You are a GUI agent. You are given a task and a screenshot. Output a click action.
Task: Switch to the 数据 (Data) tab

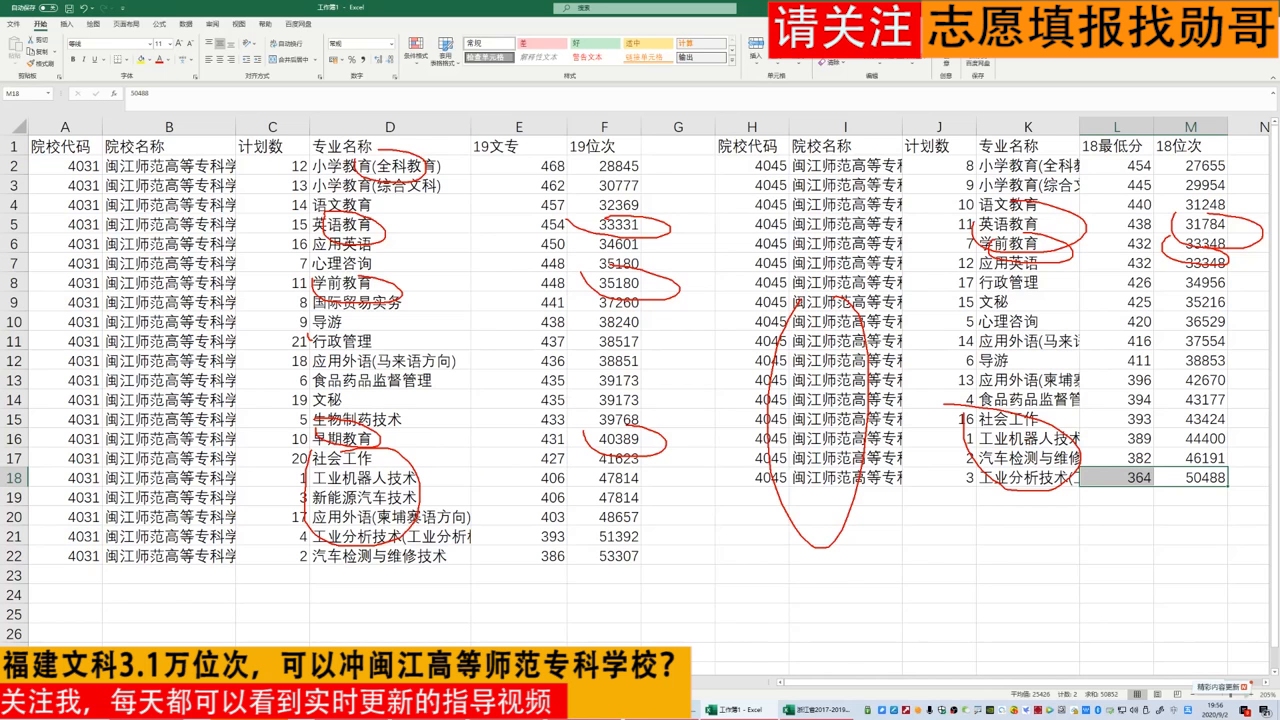pyautogui.click(x=186, y=24)
